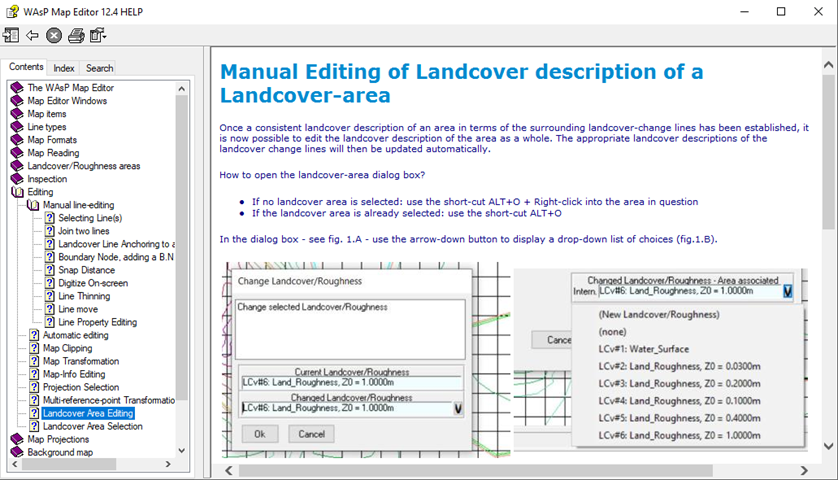This screenshot has height=480, width=838.
Task: Click the book icon next to Map Projections
Action: click(17, 439)
